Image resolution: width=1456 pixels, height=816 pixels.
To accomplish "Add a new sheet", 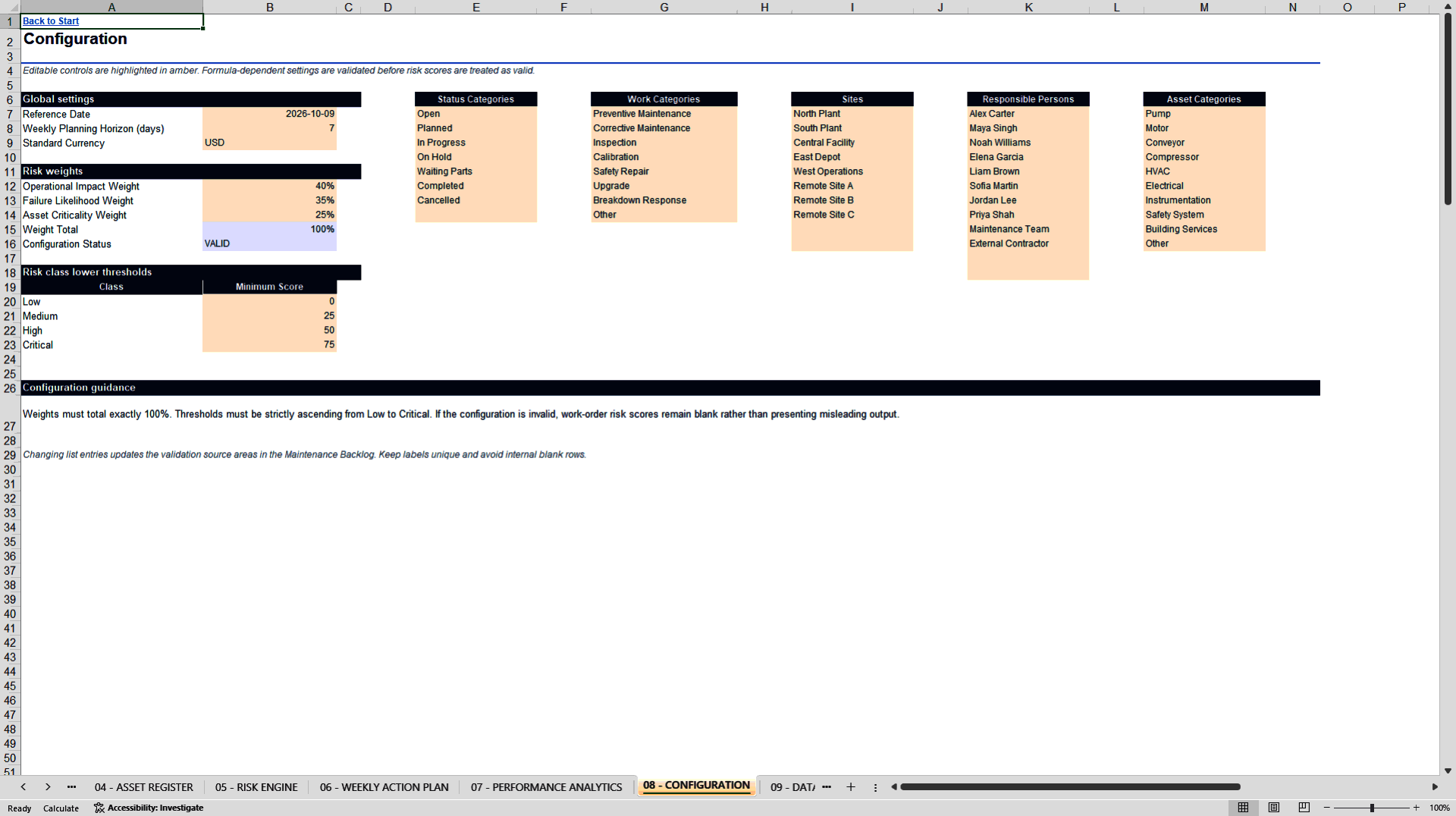I will [851, 787].
